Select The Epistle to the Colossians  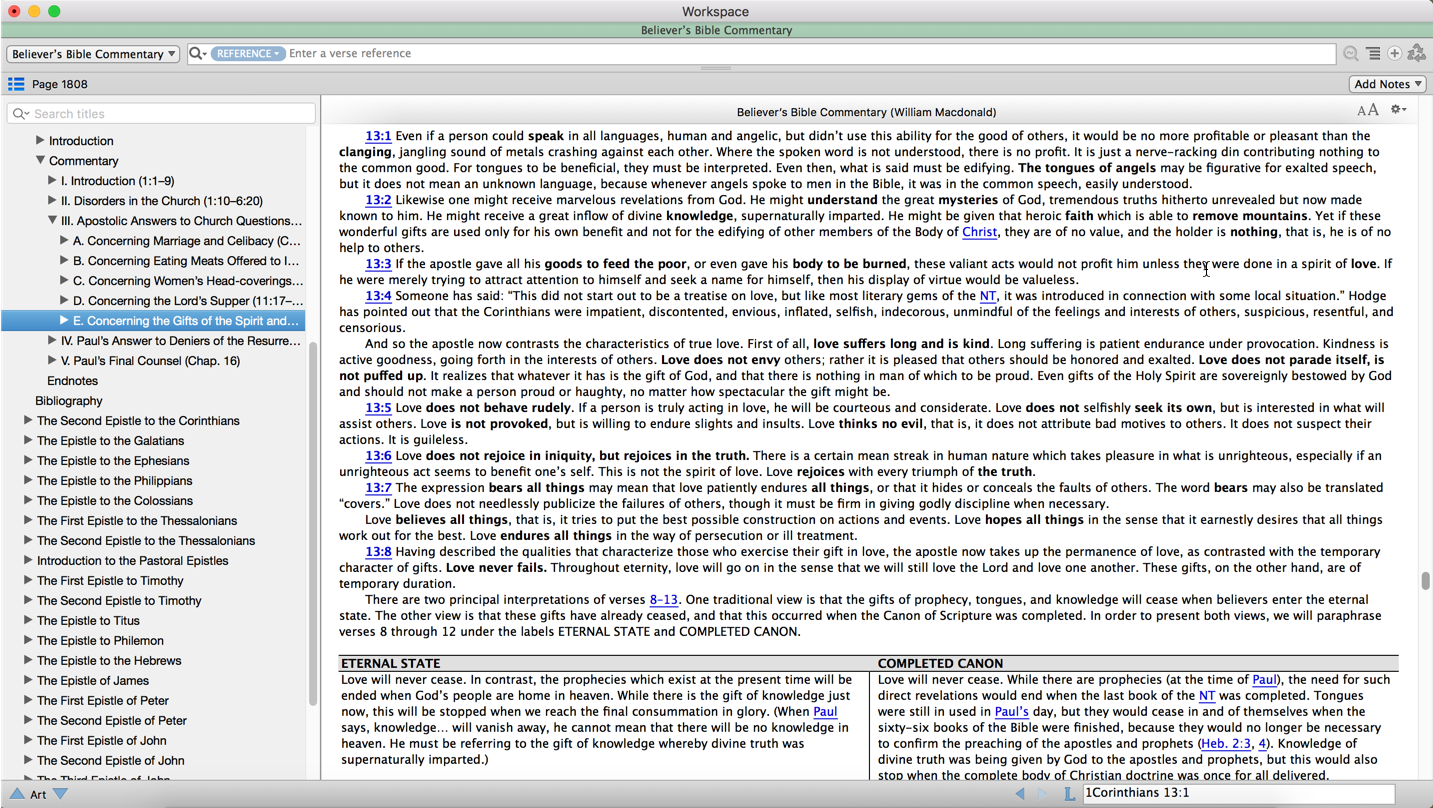[x=114, y=500]
